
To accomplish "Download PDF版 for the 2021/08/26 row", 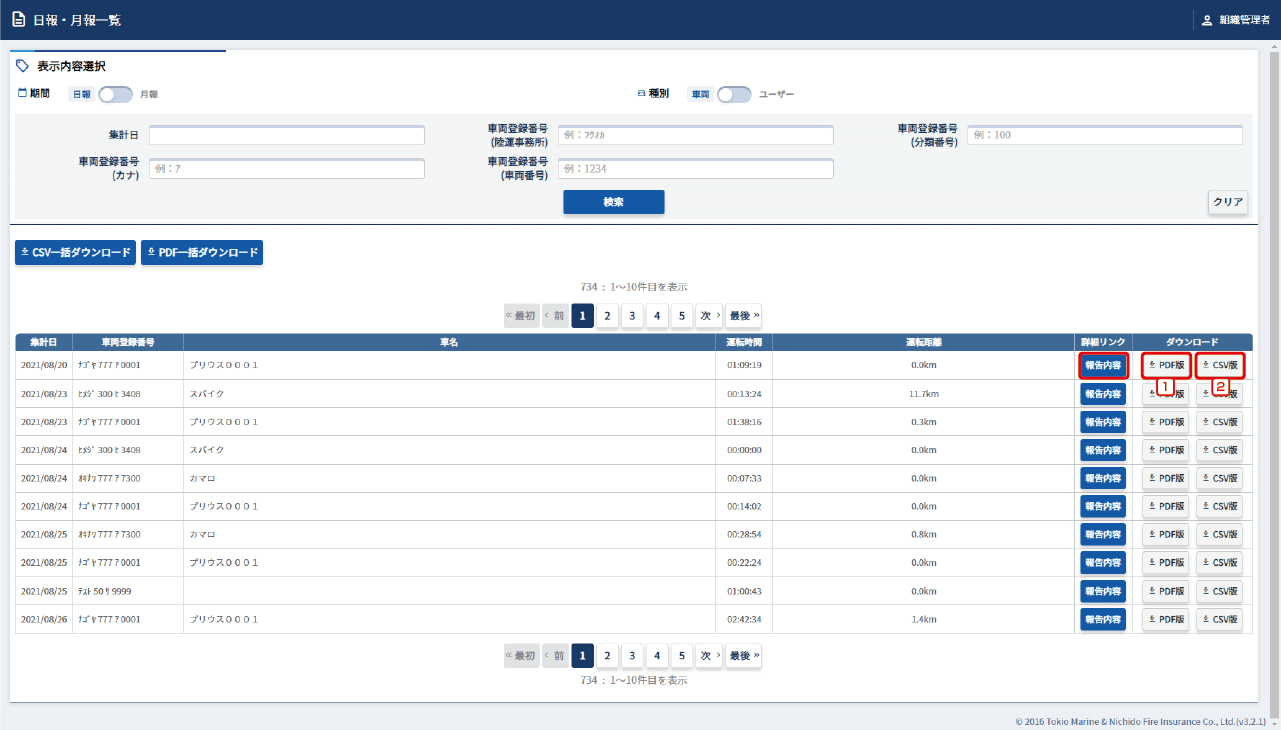I will point(1166,619).
